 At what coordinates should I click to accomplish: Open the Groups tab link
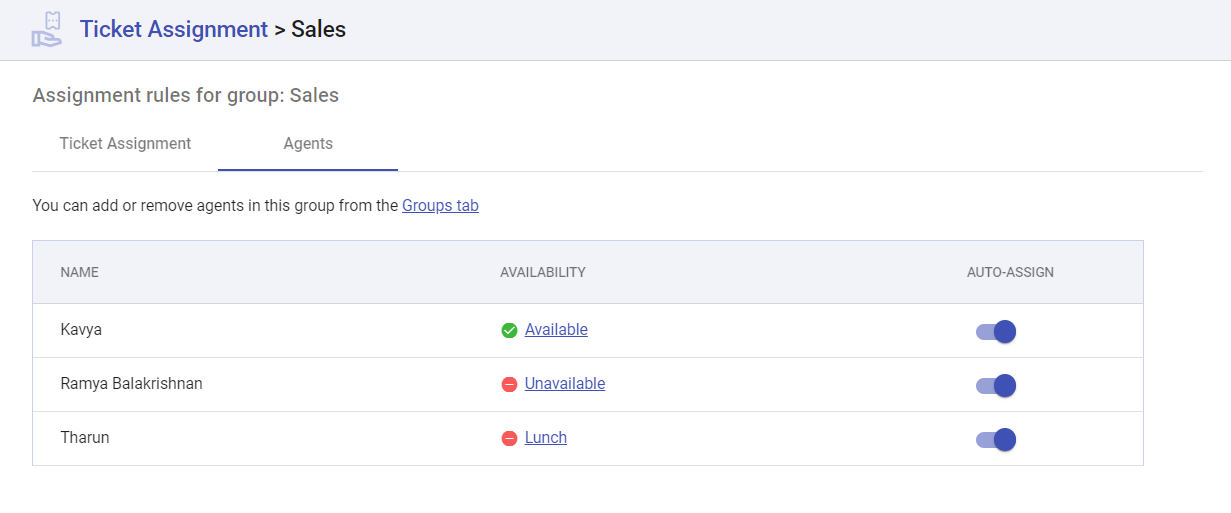440,206
